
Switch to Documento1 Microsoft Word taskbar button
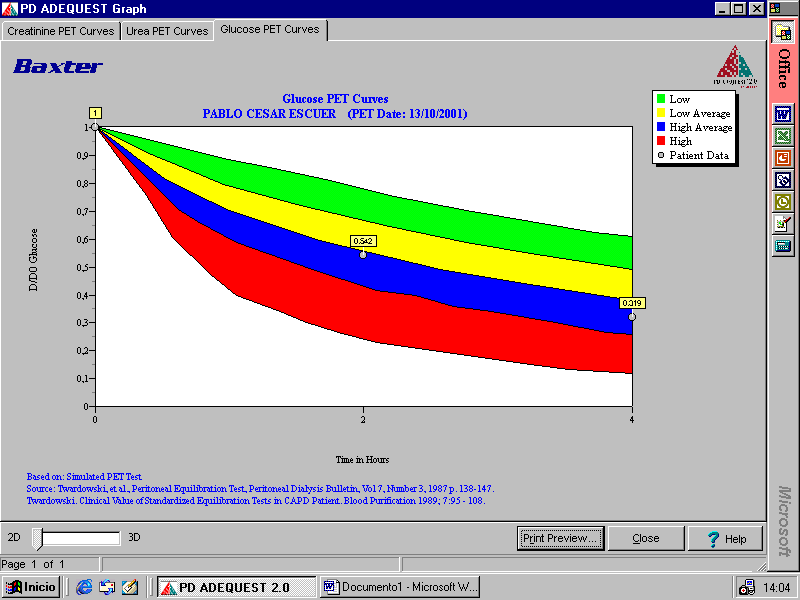[400, 587]
